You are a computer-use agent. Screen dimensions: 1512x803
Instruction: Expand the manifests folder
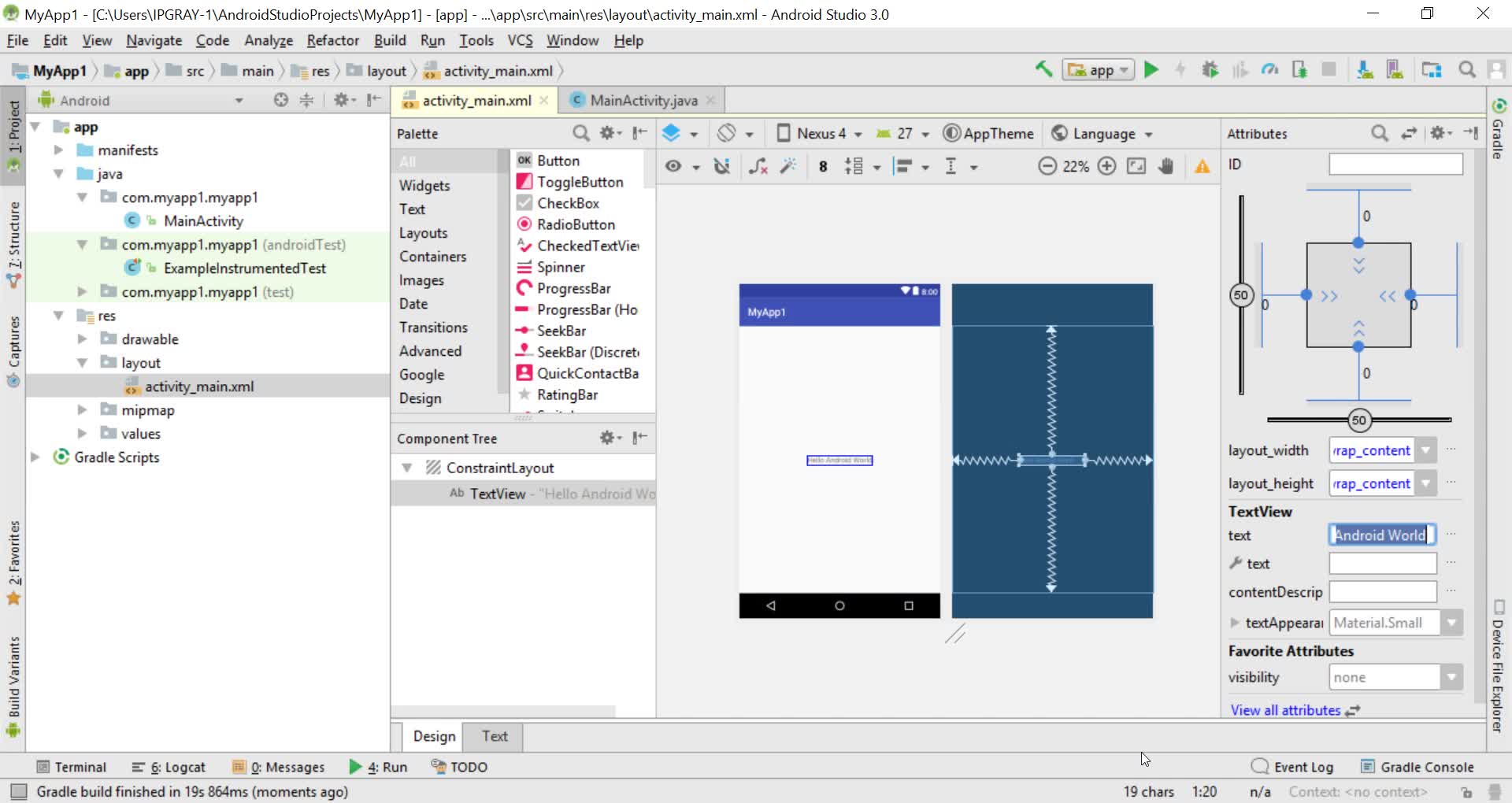(57, 150)
